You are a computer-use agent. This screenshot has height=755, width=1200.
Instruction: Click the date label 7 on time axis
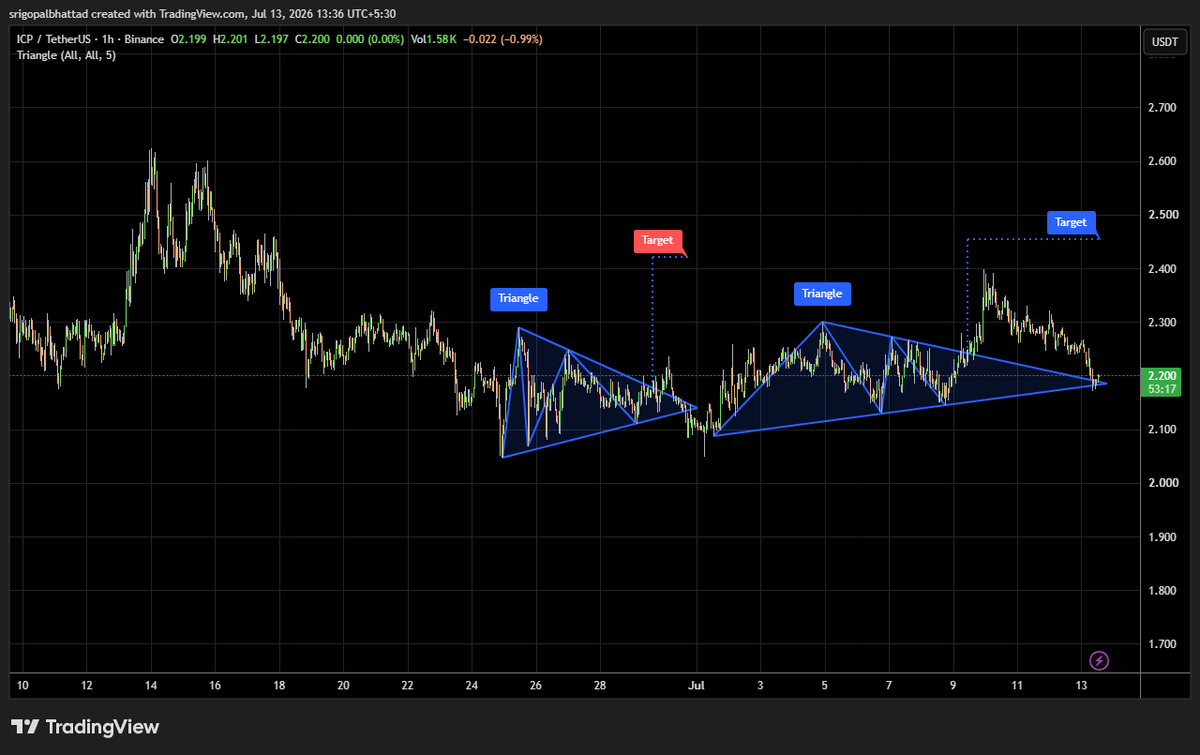(889, 686)
